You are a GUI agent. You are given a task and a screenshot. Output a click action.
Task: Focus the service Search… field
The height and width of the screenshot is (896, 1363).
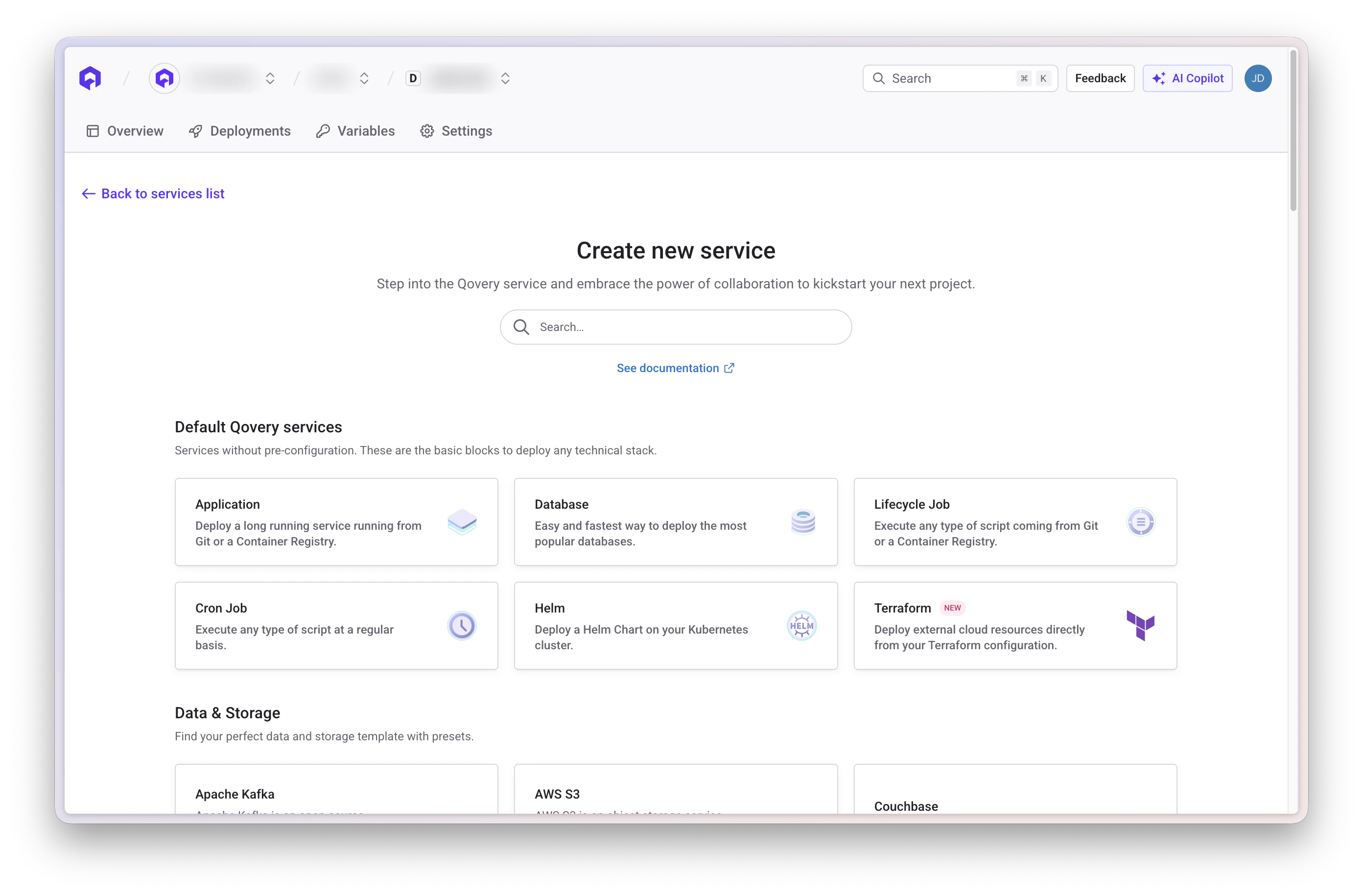click(676, 327)
